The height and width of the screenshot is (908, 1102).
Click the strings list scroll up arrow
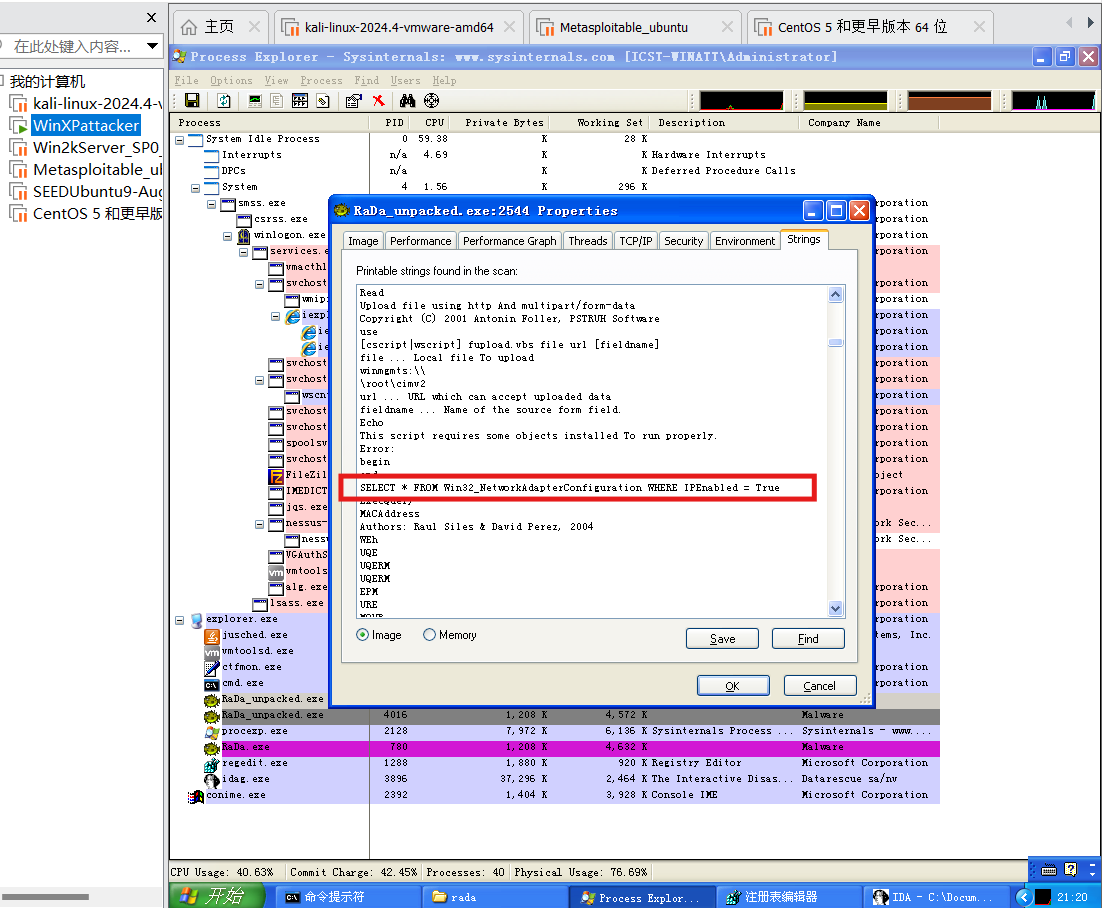click(836, 294)
